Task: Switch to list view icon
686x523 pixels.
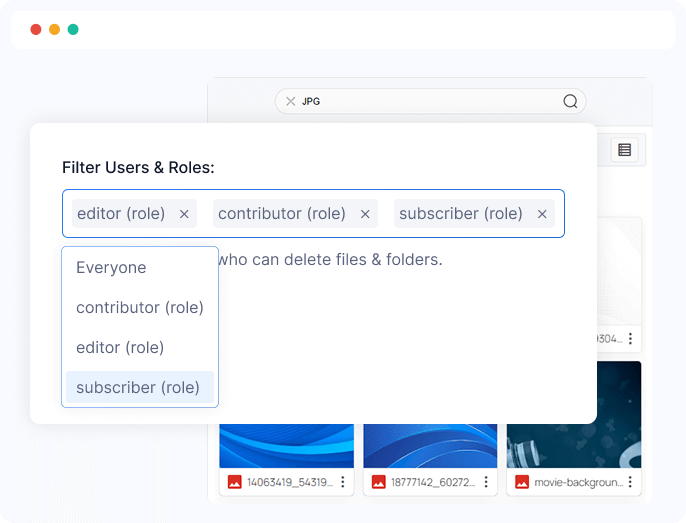Action: point(624,150)
